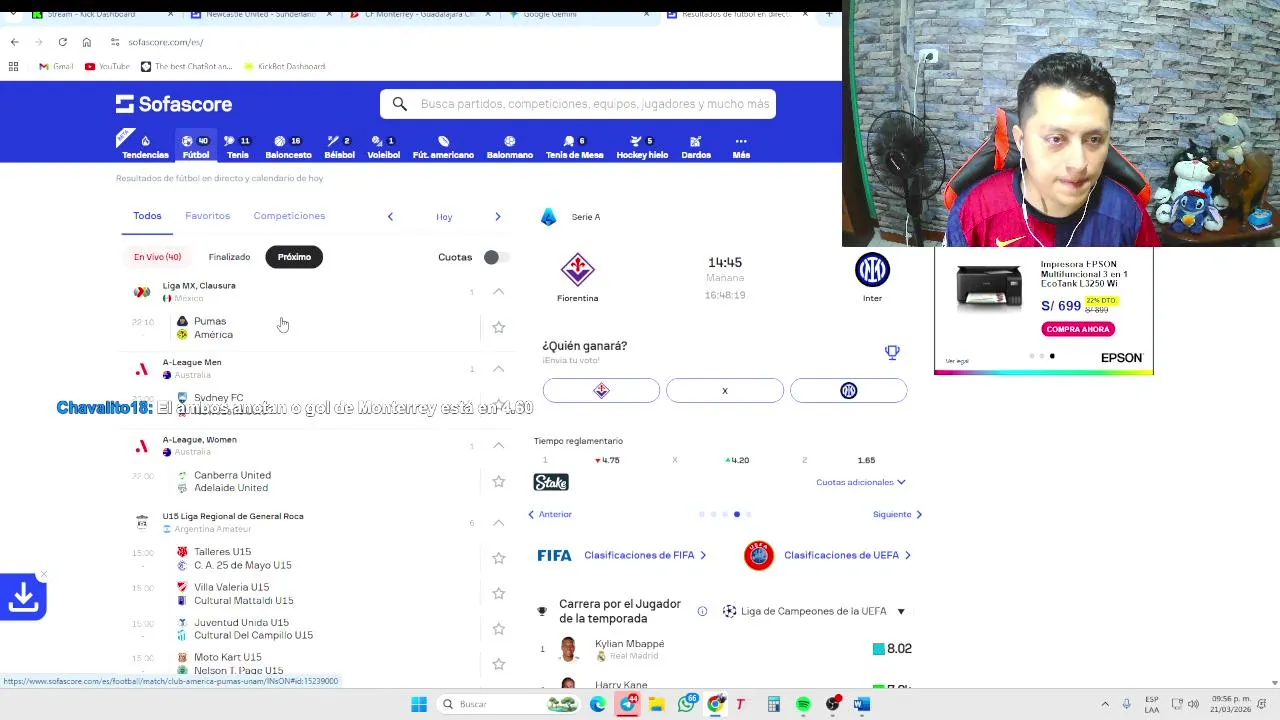Screen dimensions: 1280x720
Task: Switch to CF Monterrey - Guadalajara tab
Action: (420, 14)
